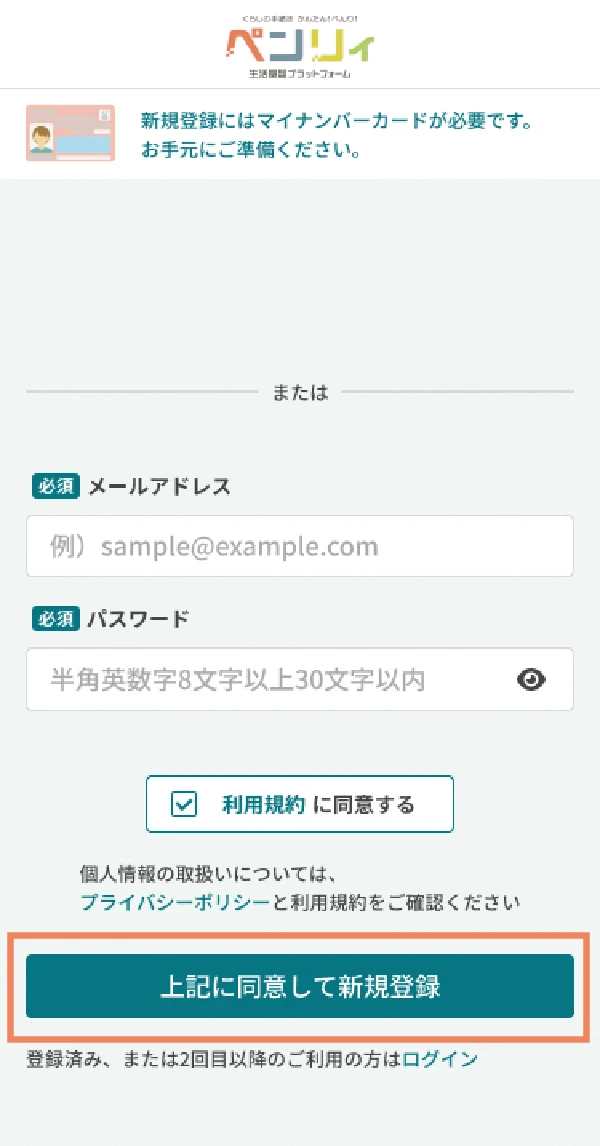
Task: Click the に同意する text in the agreement box
Action: click(x=363, y=805)
